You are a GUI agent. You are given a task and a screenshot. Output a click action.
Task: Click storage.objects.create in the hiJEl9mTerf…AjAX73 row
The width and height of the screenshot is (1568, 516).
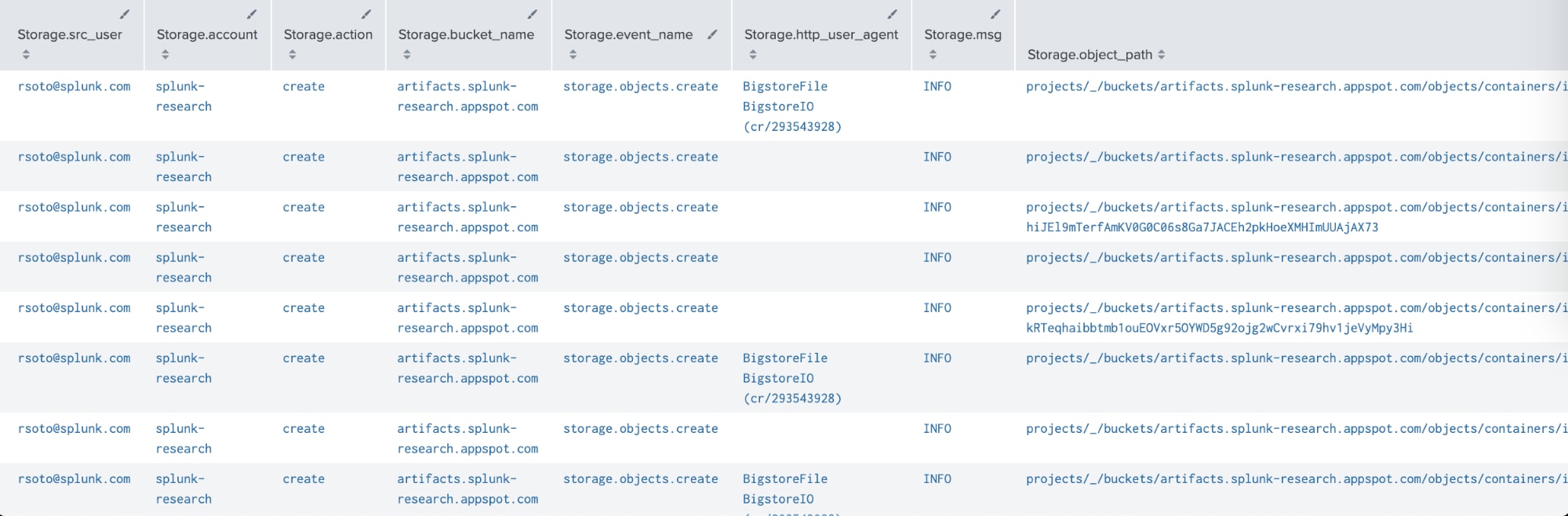pos(641,207)
